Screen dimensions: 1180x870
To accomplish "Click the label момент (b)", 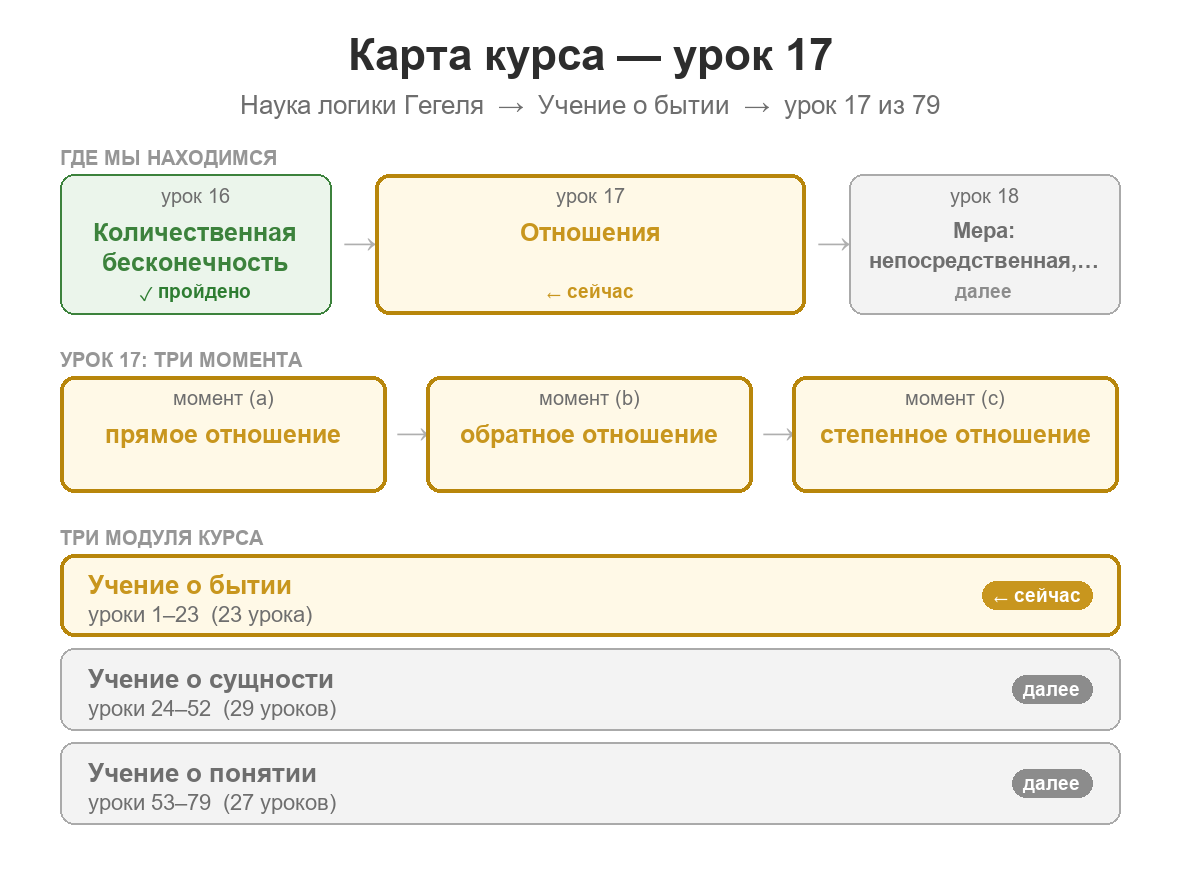I will (x=589, y=399).
